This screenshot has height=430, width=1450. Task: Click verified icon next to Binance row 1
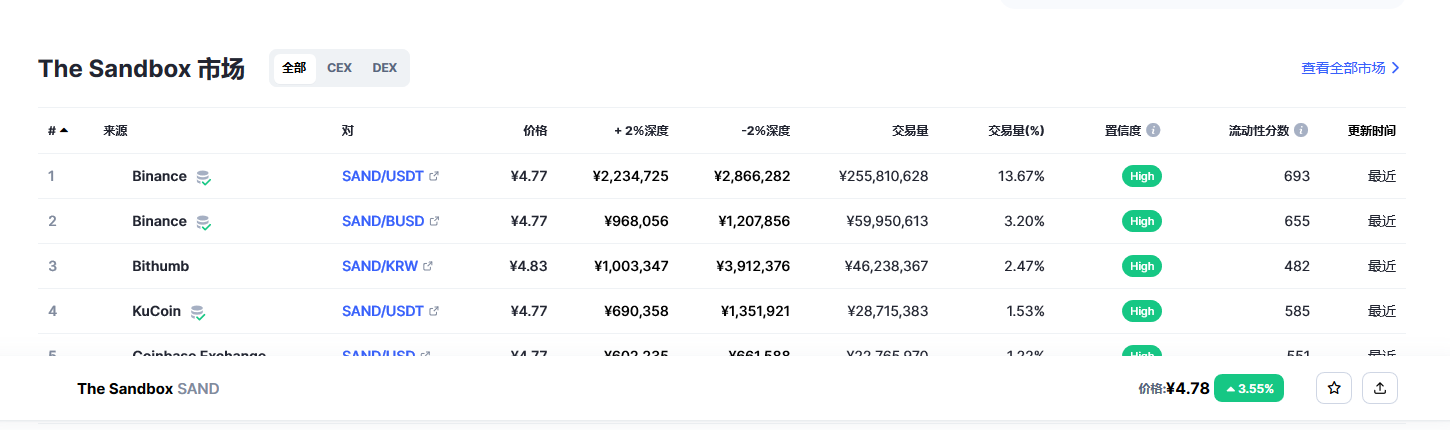pyautogui.click(x=203, y=177)
